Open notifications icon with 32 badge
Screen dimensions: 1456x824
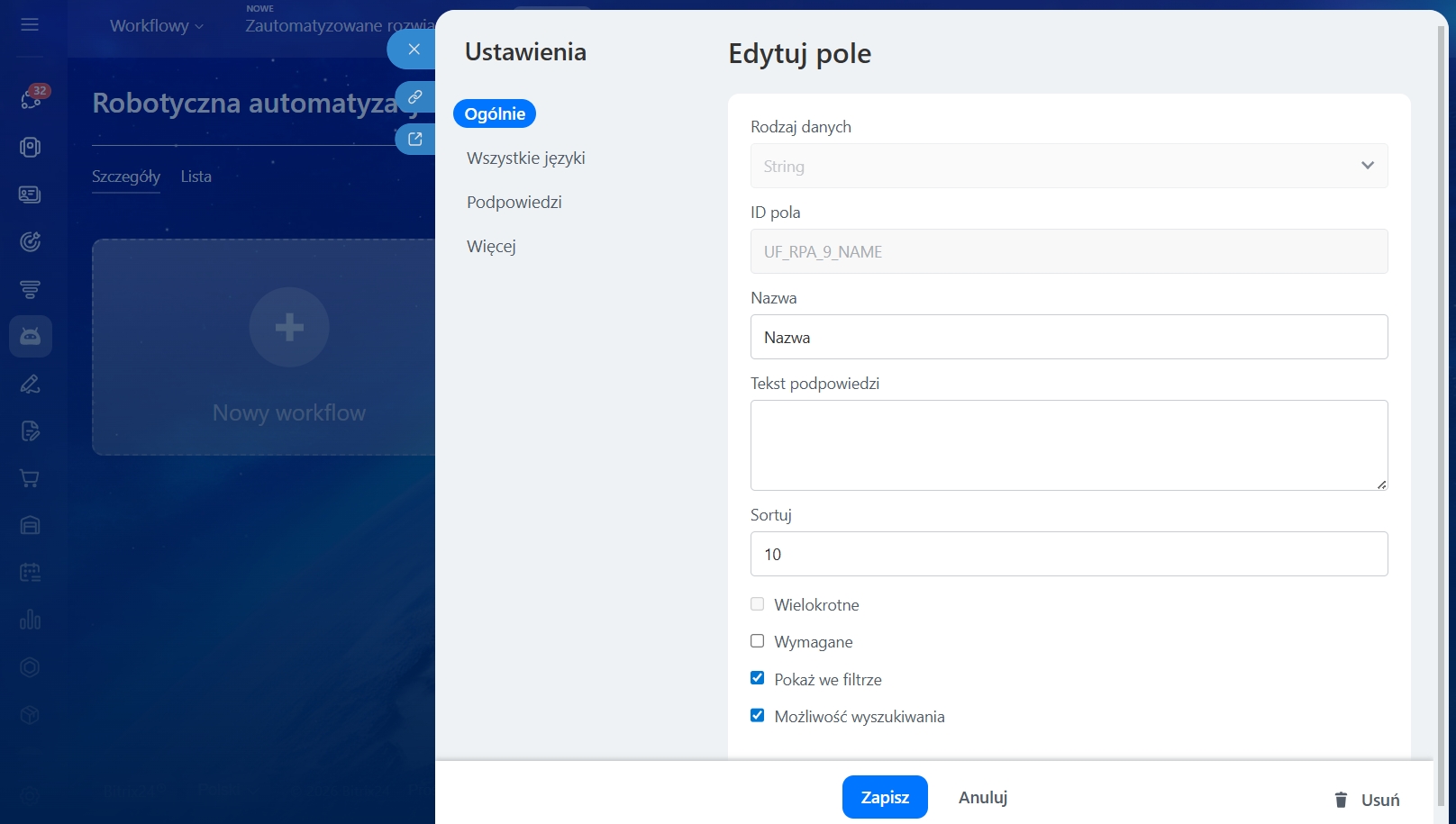31,98
